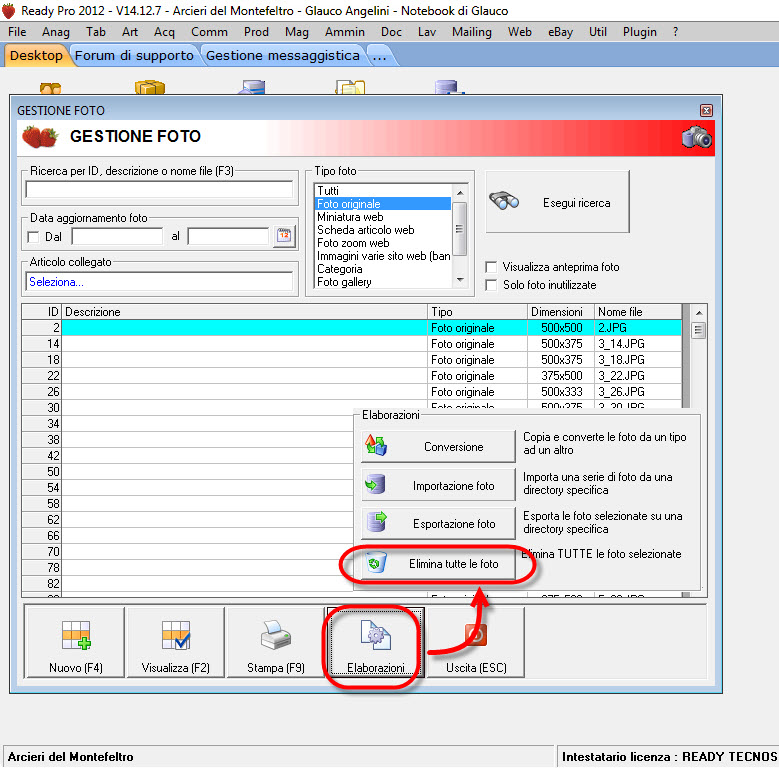Open the Anag menu
The width and height of the screenshot is (779, 768).
(56, 32)
